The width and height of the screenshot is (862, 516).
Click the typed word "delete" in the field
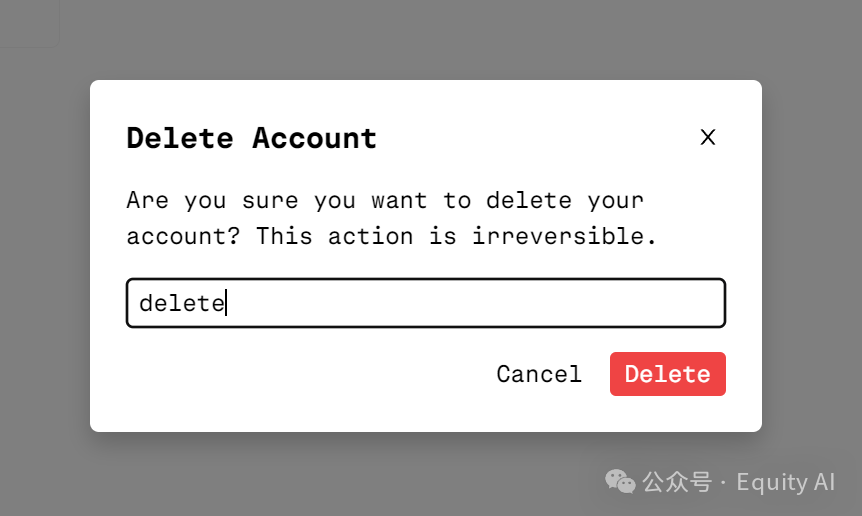(x=181, y=303)
